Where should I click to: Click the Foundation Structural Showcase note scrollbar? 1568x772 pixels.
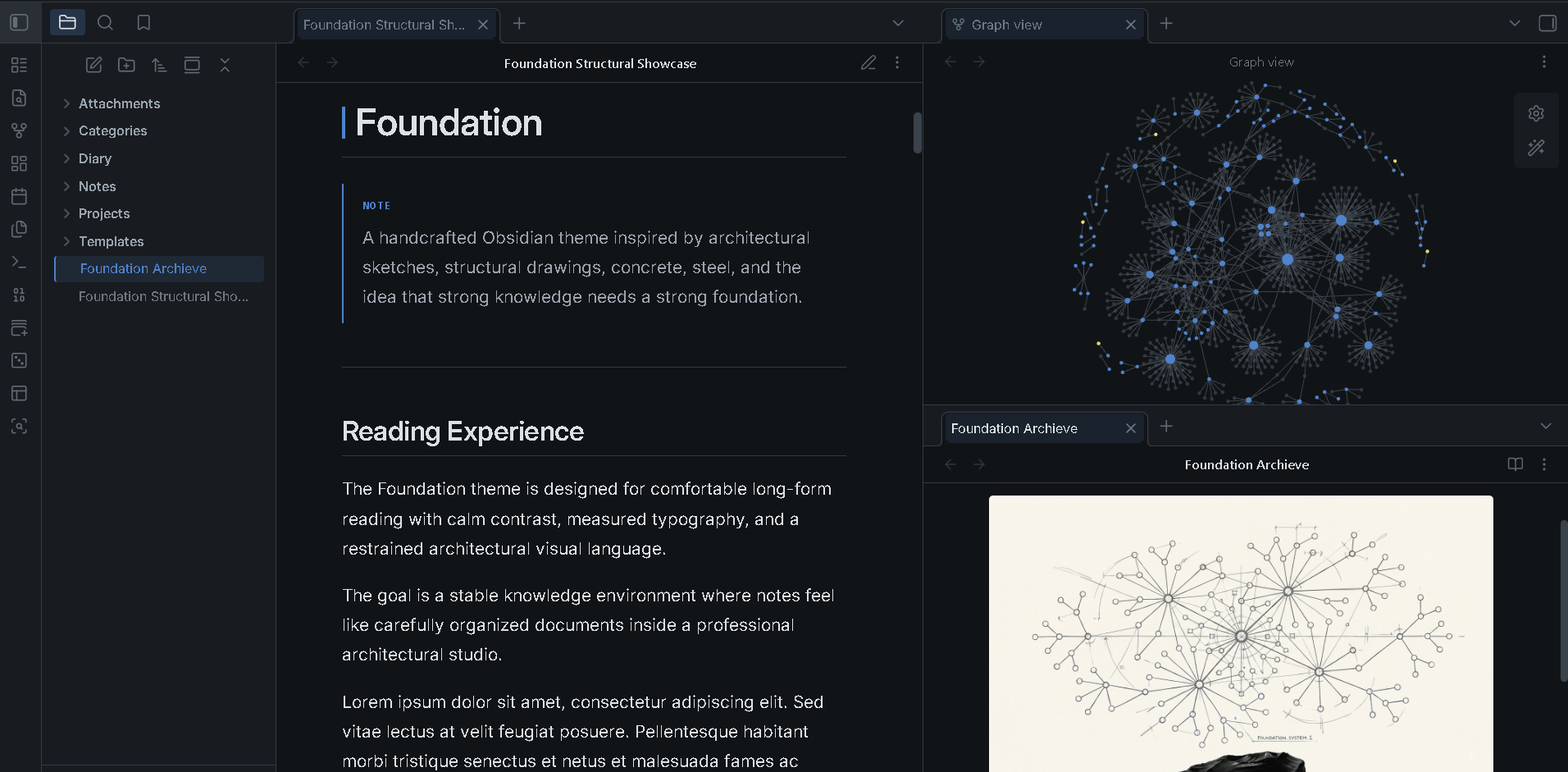[x=917, y=132]
